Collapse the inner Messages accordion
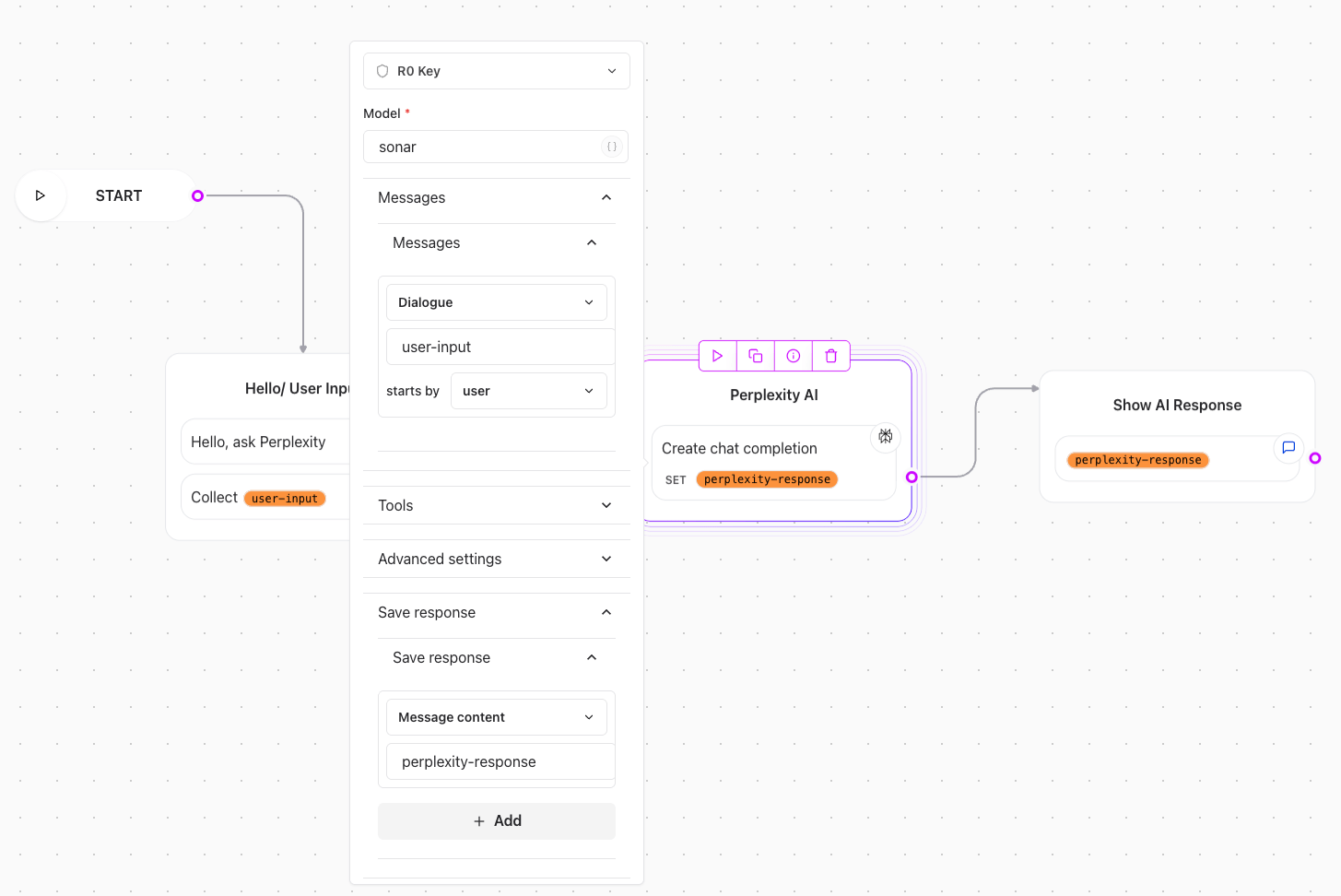Image resolution: width=1341 pixels, height=896 pixels. click(497, 242)
